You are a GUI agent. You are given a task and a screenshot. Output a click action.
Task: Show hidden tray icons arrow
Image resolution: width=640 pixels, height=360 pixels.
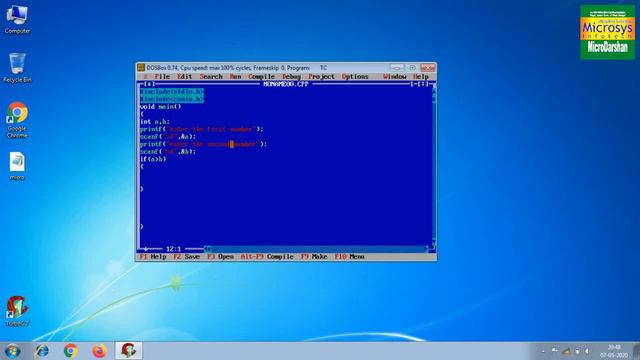click(543, 351)
